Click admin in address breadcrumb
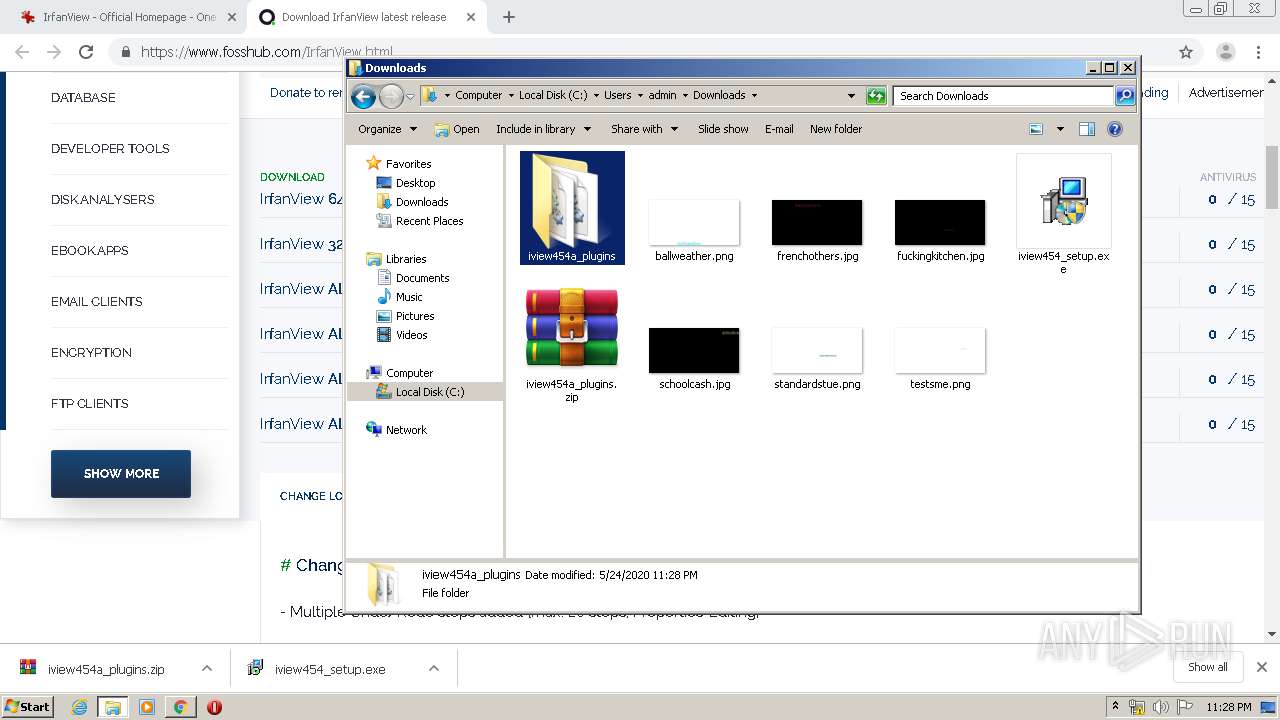The width and height of the screenshot is (1280, 720). pyautogui.click(x=662, y=96)
